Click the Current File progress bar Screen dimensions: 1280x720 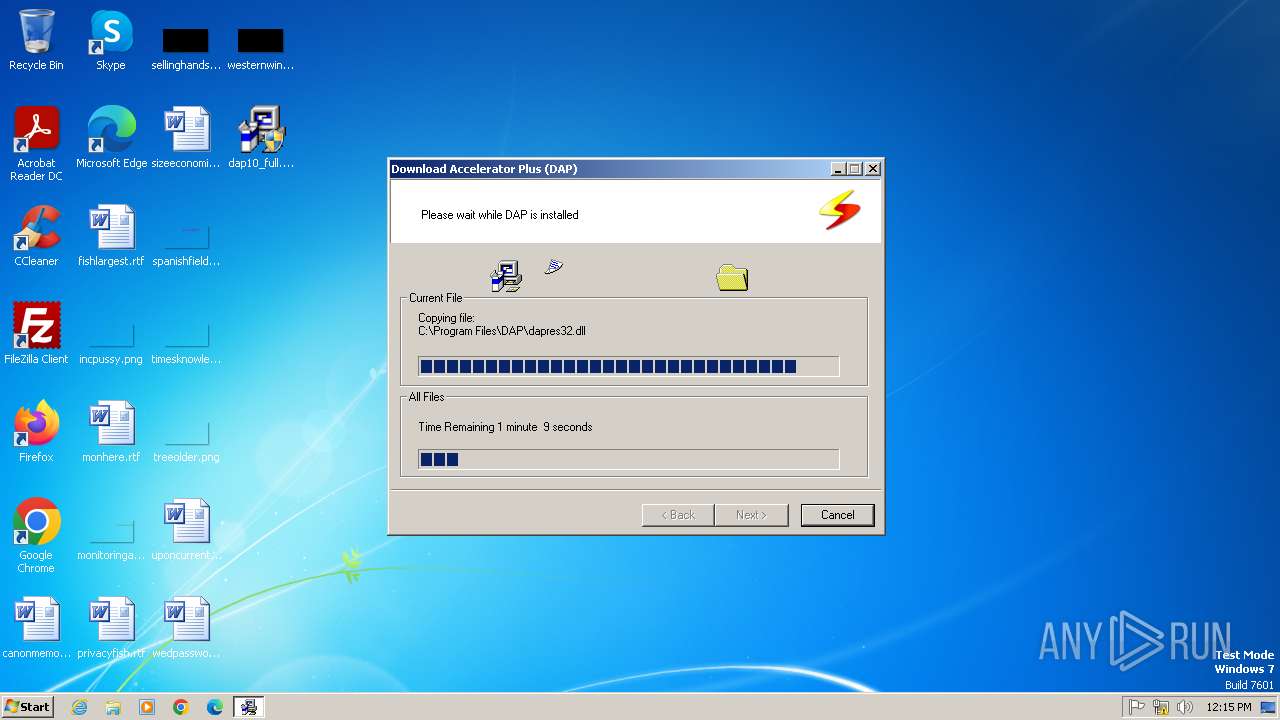[628, 367]
